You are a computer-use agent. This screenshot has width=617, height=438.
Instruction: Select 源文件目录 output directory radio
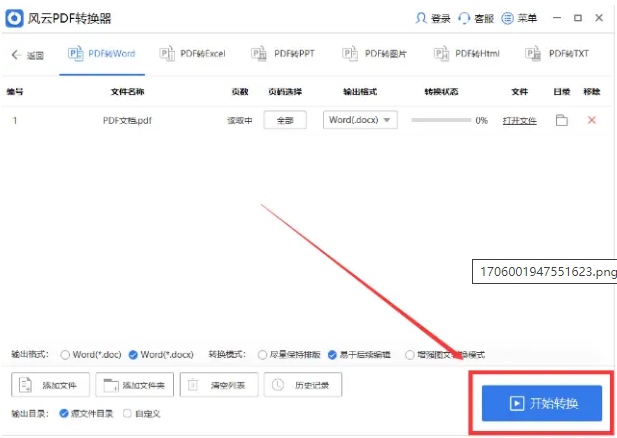[x=64, y=414]
